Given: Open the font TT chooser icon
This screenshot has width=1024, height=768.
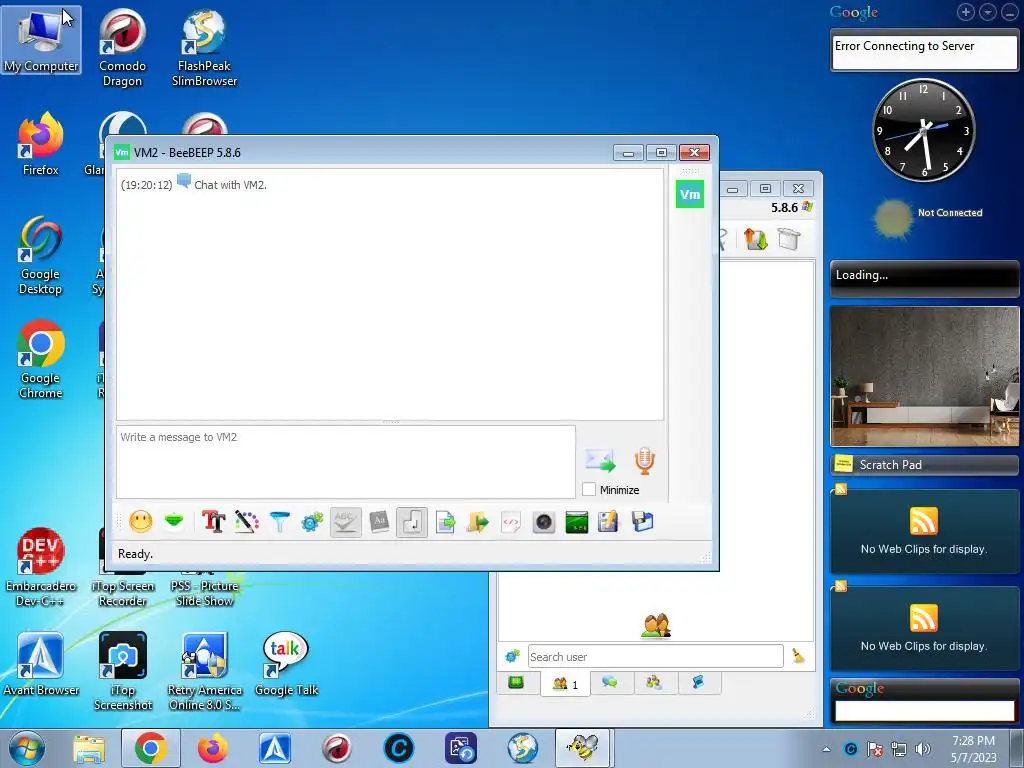Looking at the screenshot, I should (x=213, y=522).
